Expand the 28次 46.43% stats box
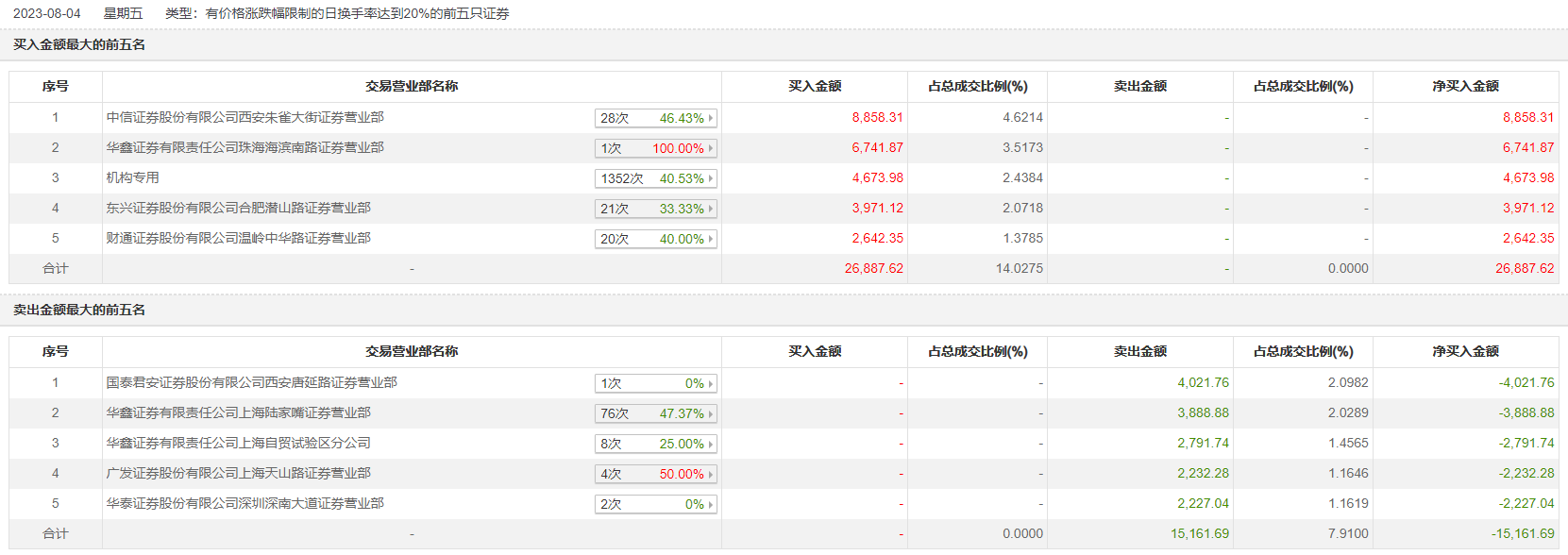The image size is (1568, 555). 656,118
